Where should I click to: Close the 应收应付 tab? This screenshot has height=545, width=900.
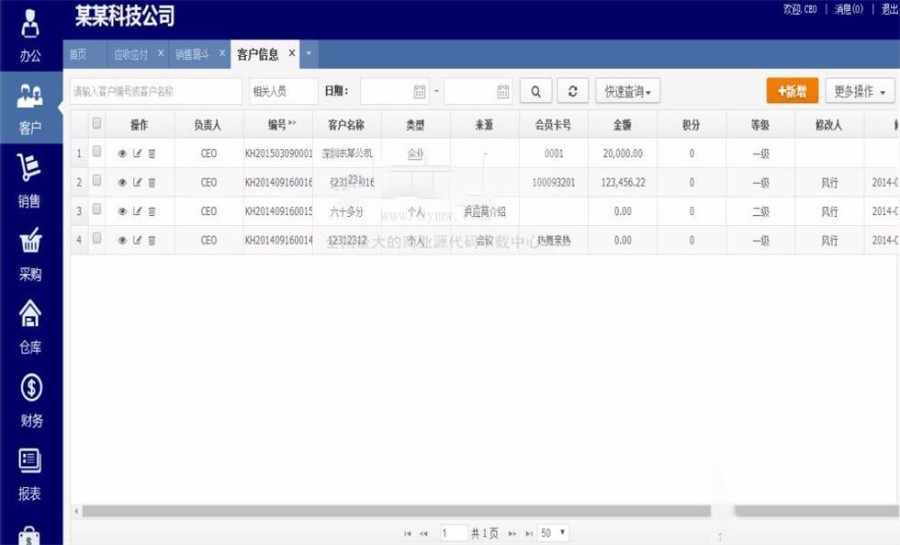[x=160, y=53]
